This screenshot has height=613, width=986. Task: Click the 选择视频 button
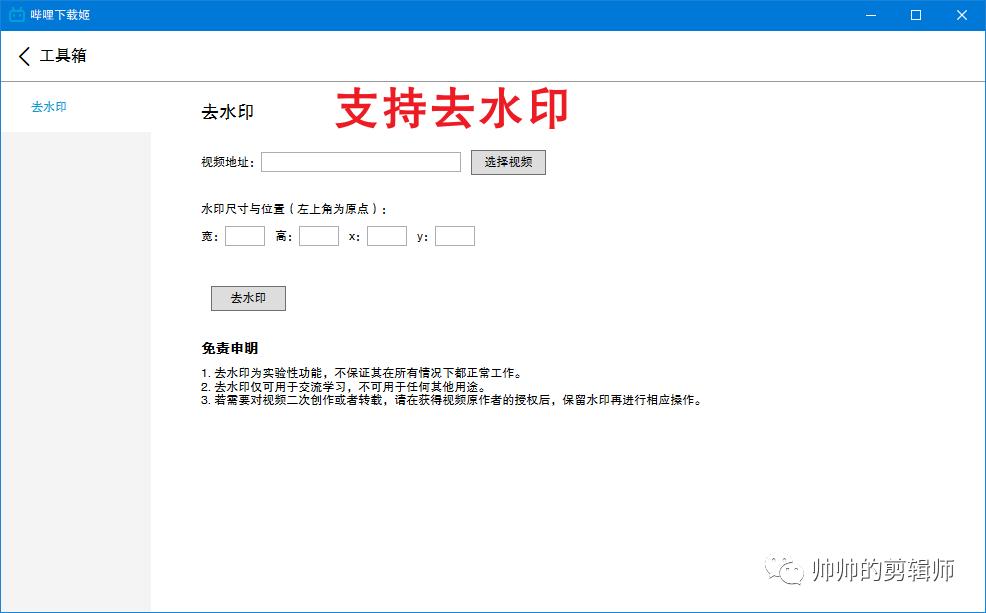click(x=508, y=162)
